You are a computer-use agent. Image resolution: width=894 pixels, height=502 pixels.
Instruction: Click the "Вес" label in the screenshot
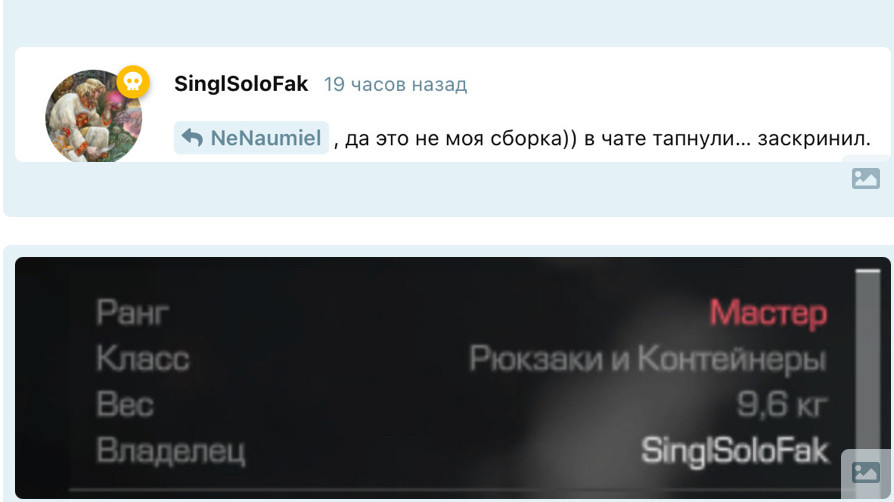(x=125, y=404)
